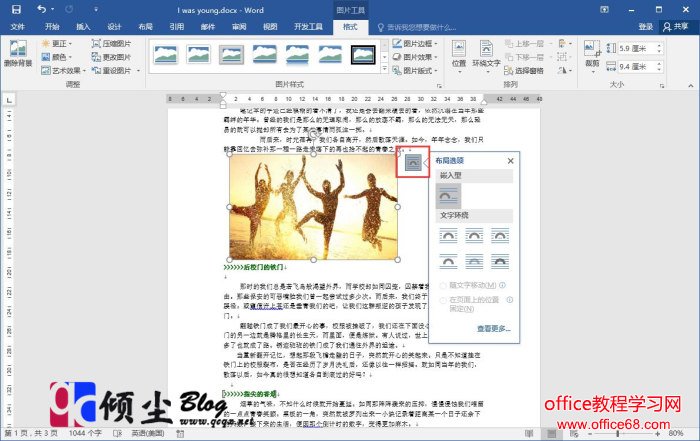This screenshot has height=441, width=700.
Task: Open the 文件 (File) tab
Action: point(17,27)
